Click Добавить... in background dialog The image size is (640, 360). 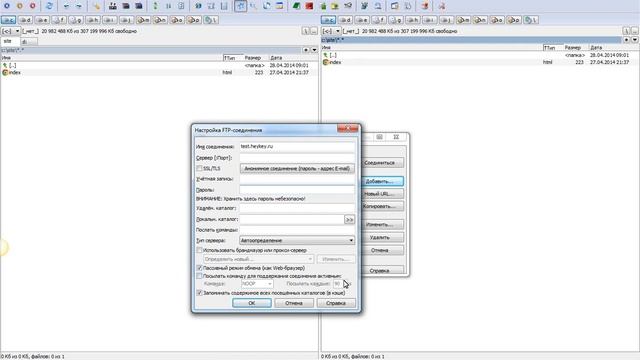[382, 181]
